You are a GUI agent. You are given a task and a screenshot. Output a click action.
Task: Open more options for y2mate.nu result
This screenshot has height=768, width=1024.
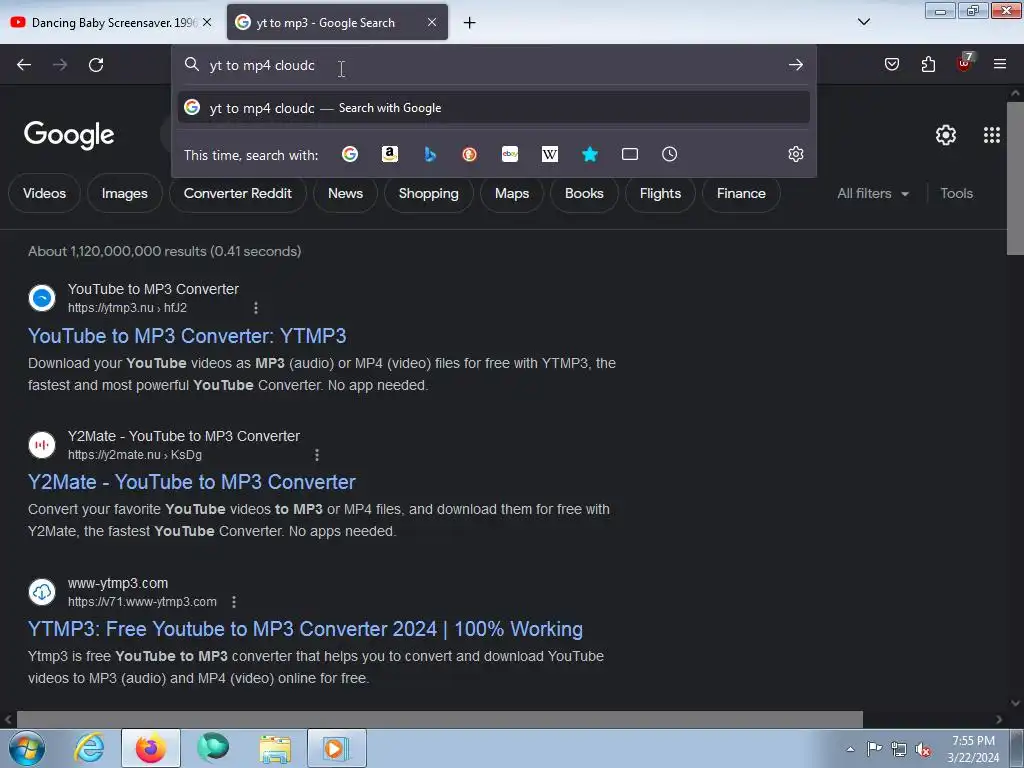(x=317, y=455)
